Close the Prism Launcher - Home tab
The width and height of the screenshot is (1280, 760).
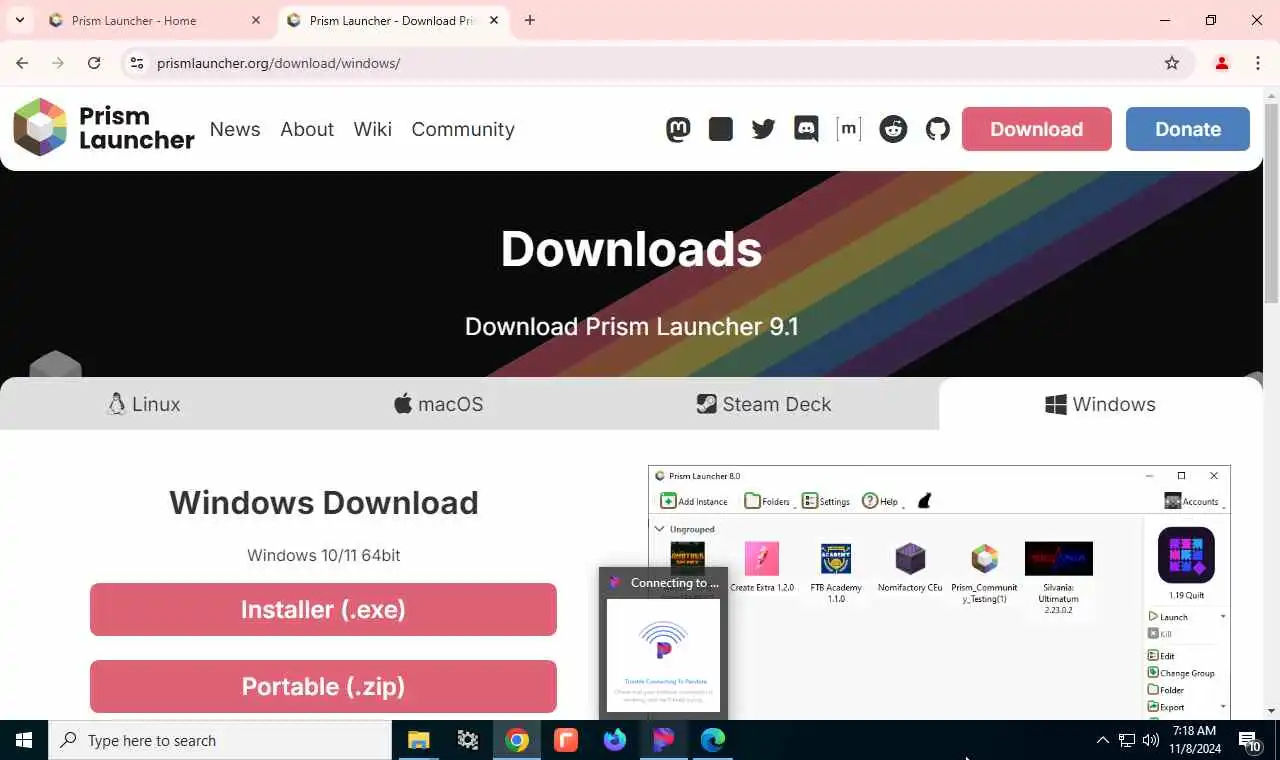pyautogui.click(x=256, y=20)
